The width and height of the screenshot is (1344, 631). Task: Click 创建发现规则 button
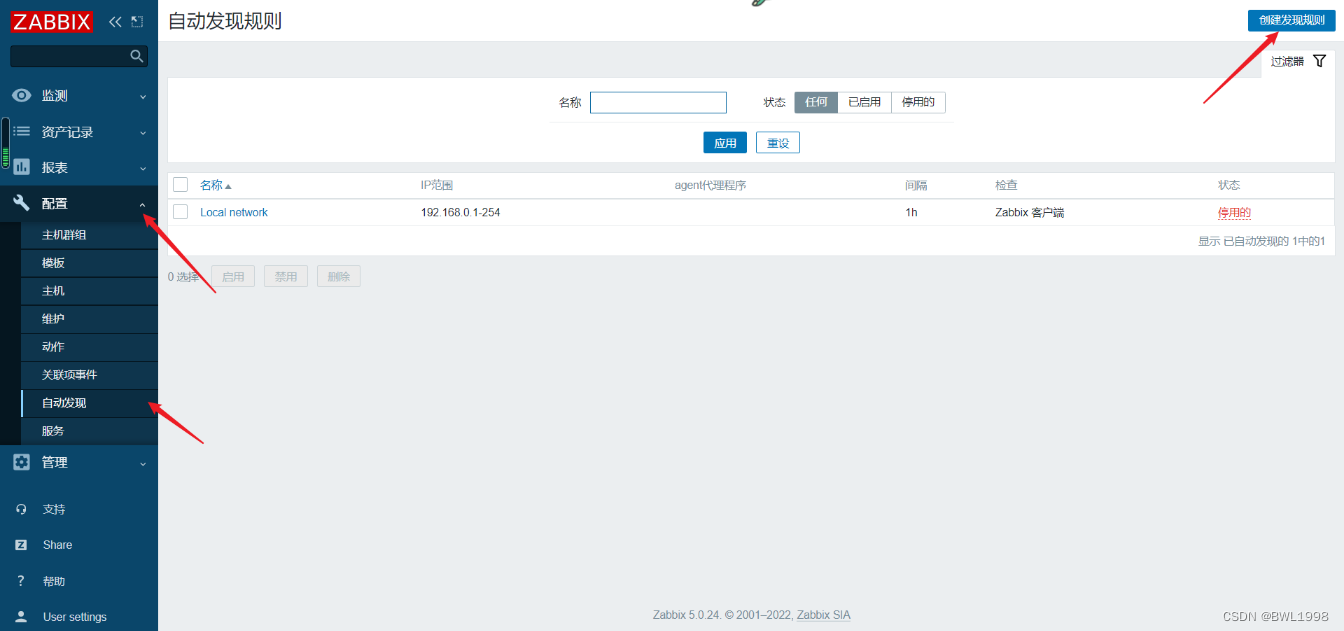click(1291, 20)
